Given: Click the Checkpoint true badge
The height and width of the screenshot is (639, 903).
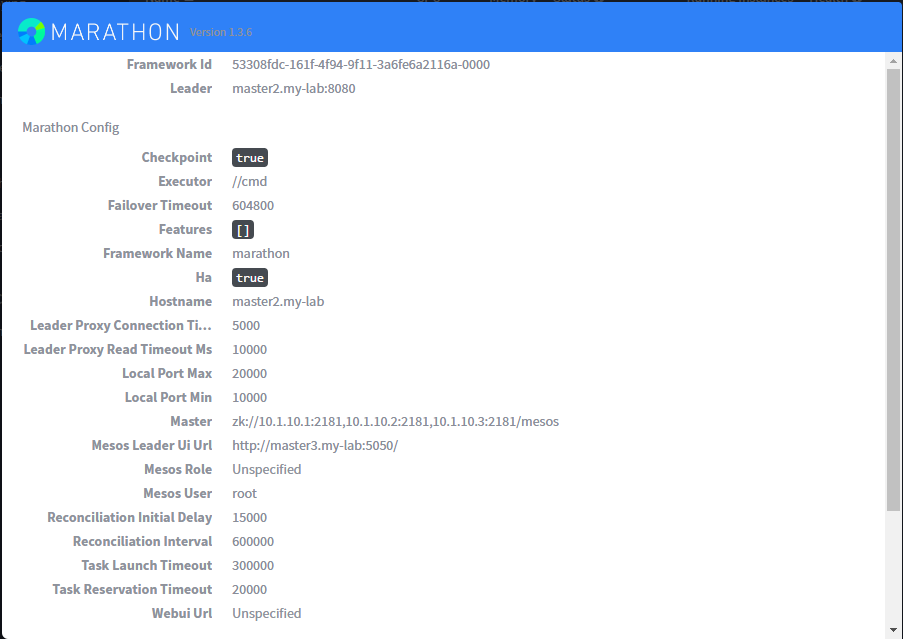Looking at the screenshot, I should click(x=250, y=158).
